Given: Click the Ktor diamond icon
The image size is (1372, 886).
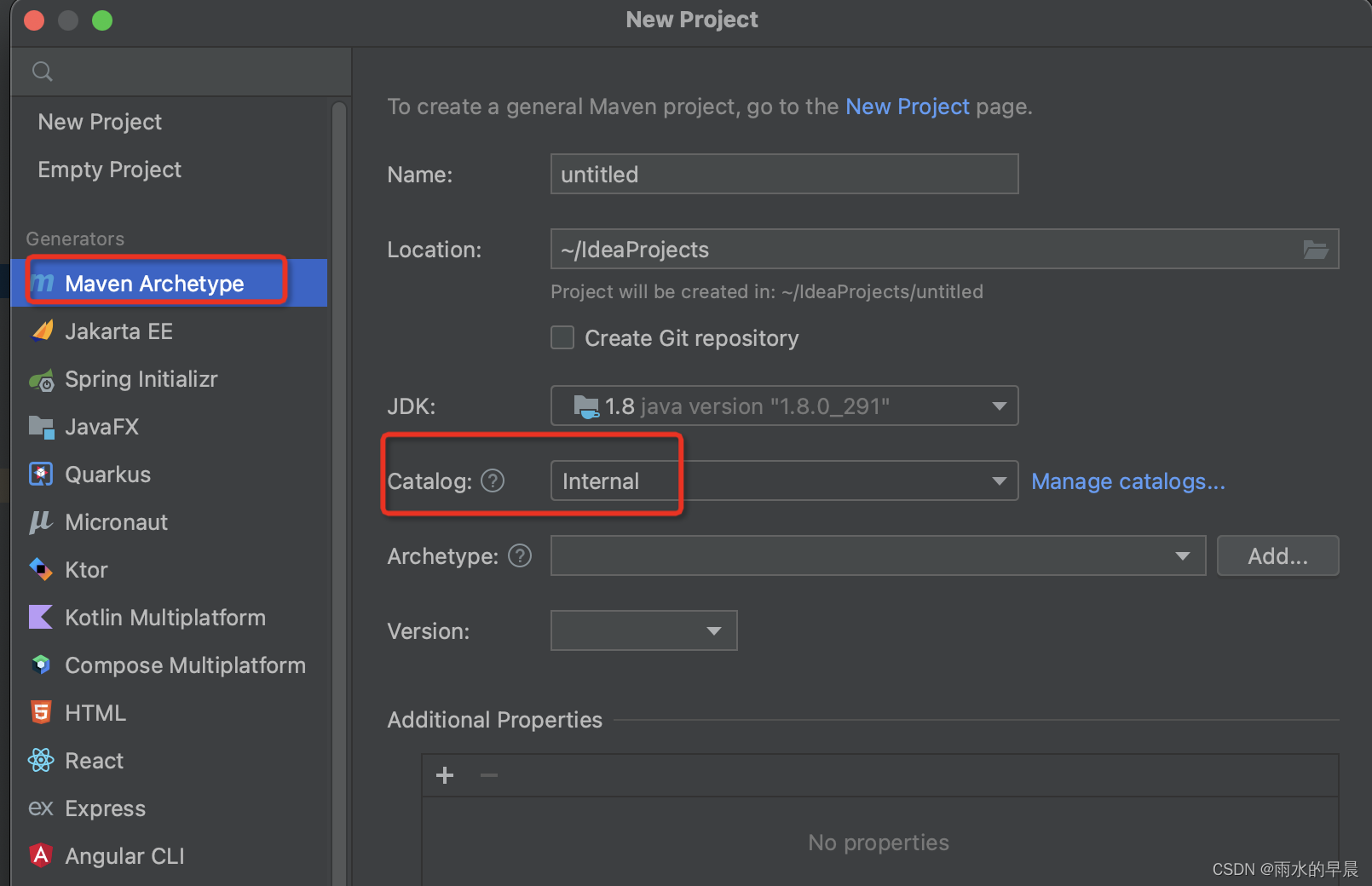Looking at the screenshot, I should pos(41,569).
